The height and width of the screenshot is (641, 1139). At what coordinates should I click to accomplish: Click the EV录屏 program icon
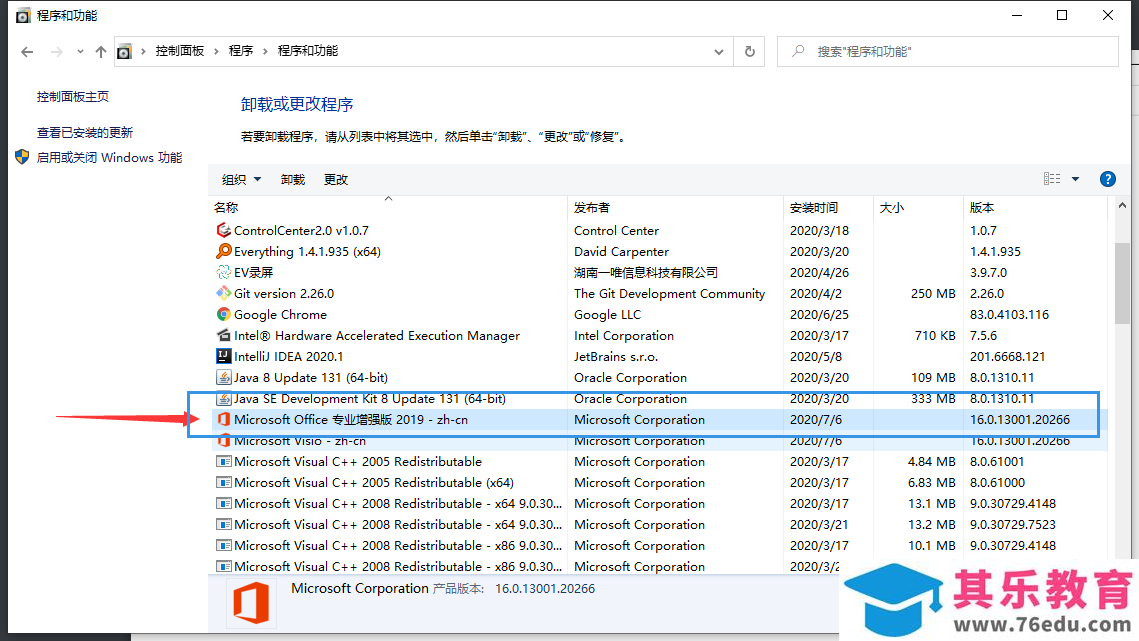coord(224,273)
